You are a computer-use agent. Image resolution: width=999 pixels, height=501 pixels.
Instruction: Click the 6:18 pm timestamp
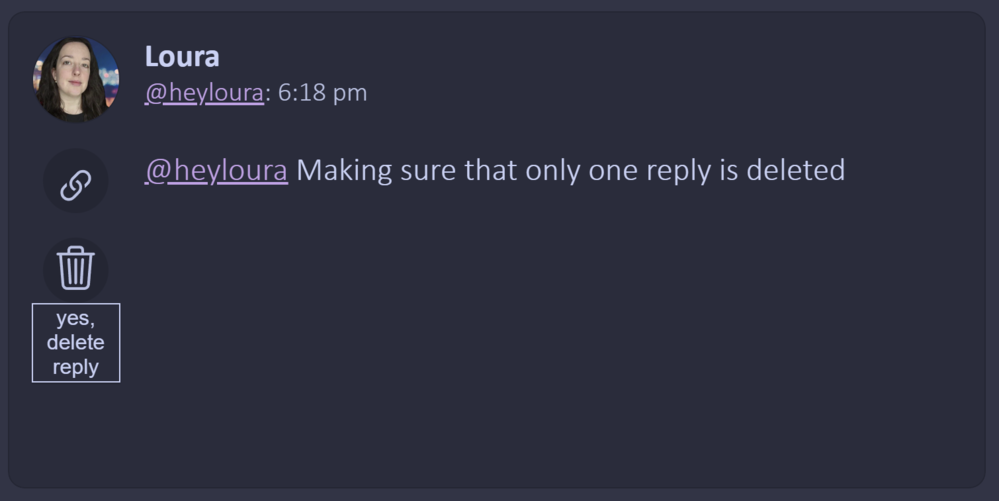click(x=322, y=93)
